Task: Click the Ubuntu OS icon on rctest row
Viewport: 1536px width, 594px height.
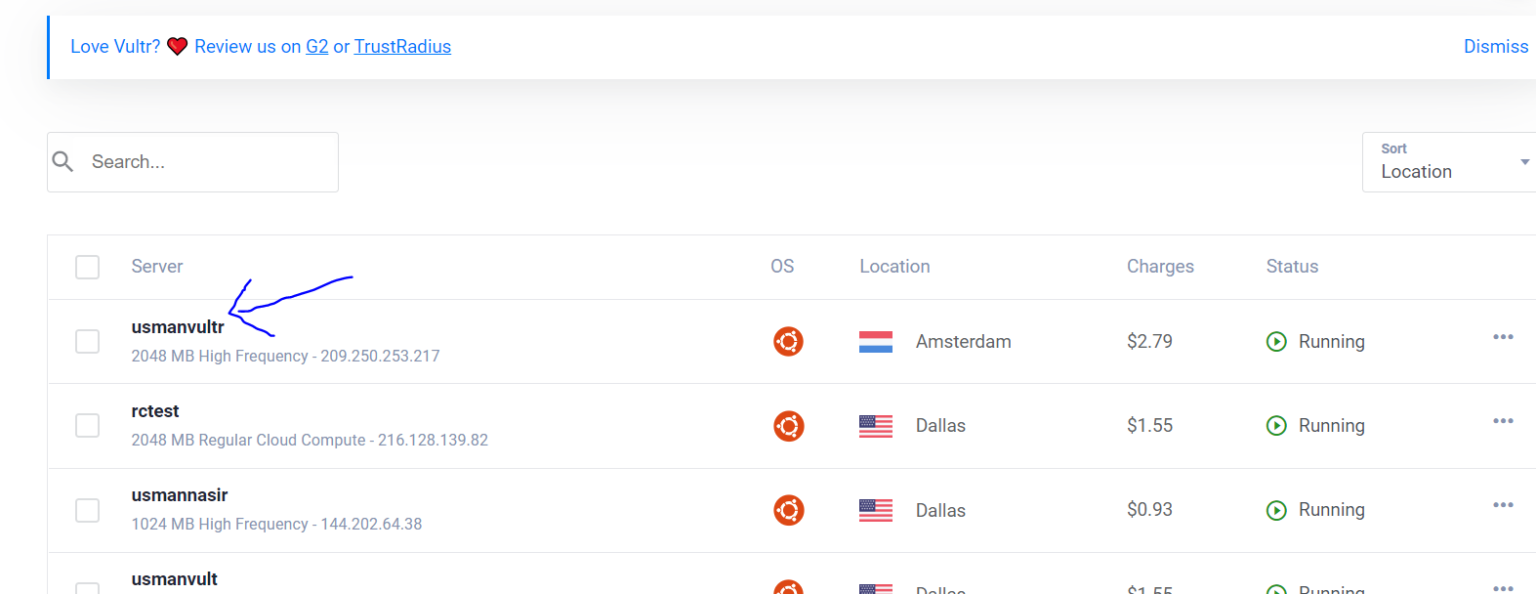Action: [788, 425]
